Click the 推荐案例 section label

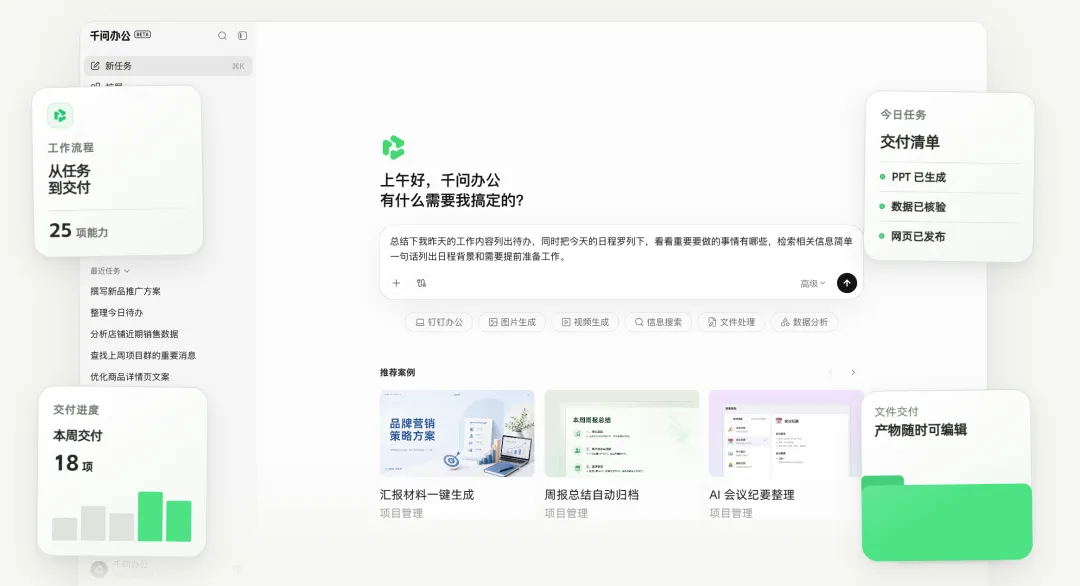(397, 373)
